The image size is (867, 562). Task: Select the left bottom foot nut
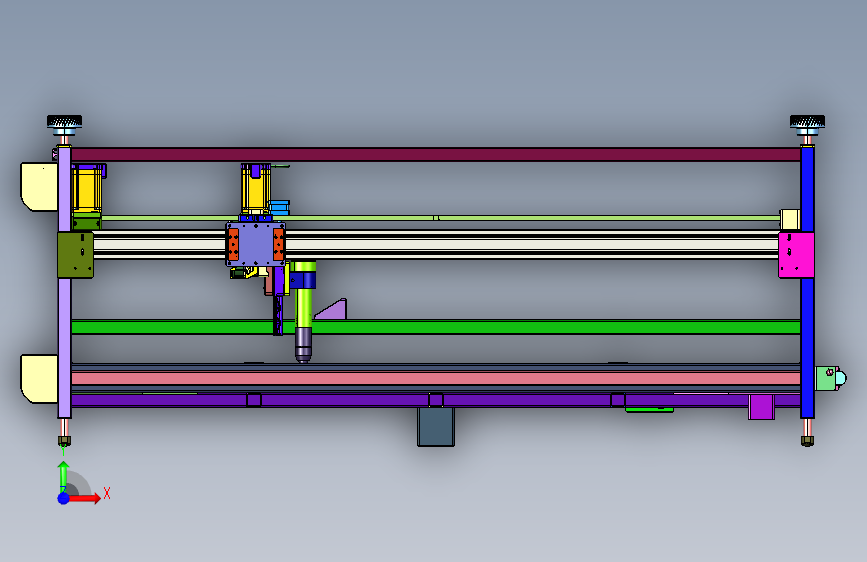click(64, 441)
